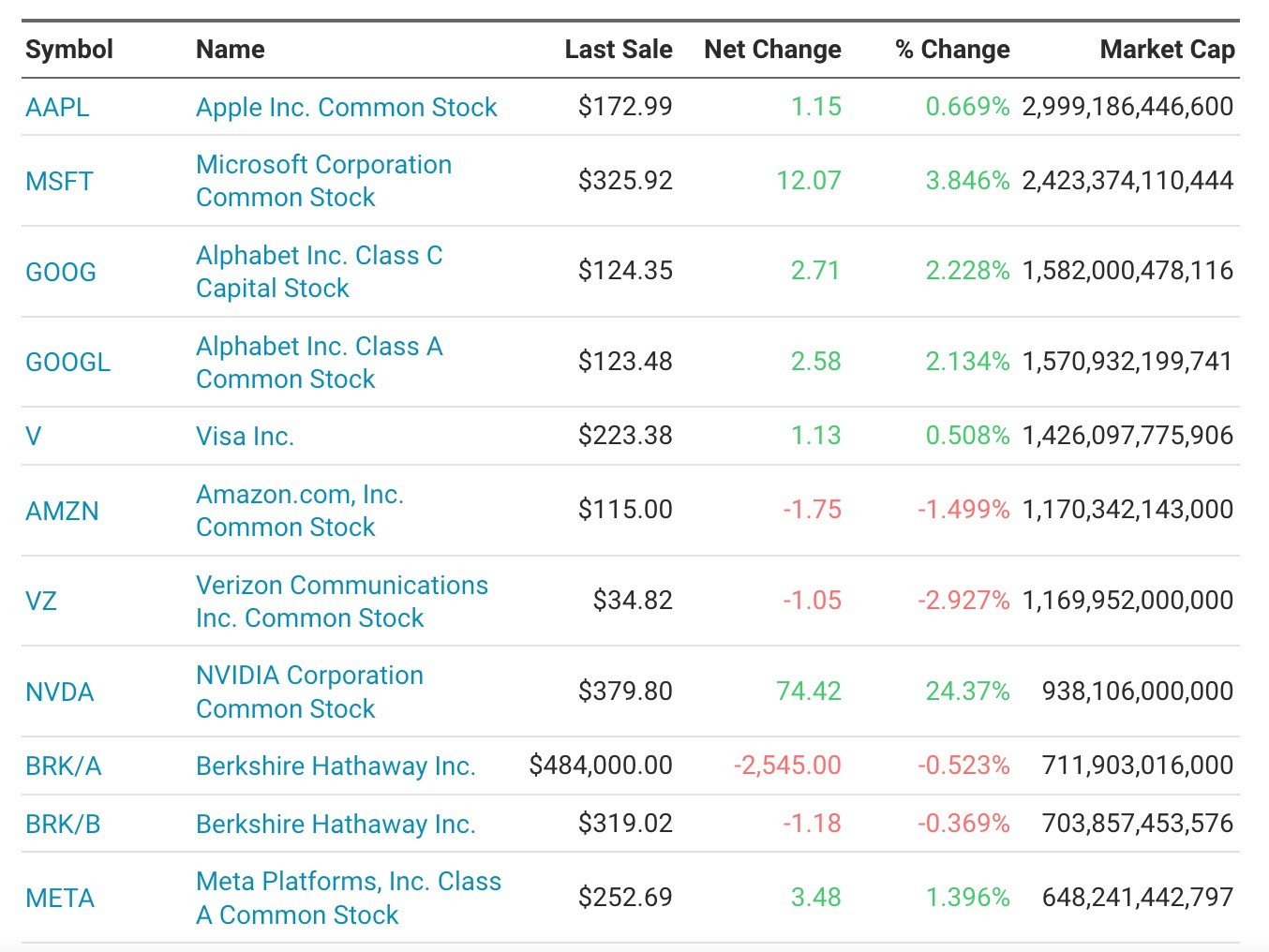Open the GOOG symbol link
Screen dimensions: 1269x952
pyautogui.click(x=61, y=272)
